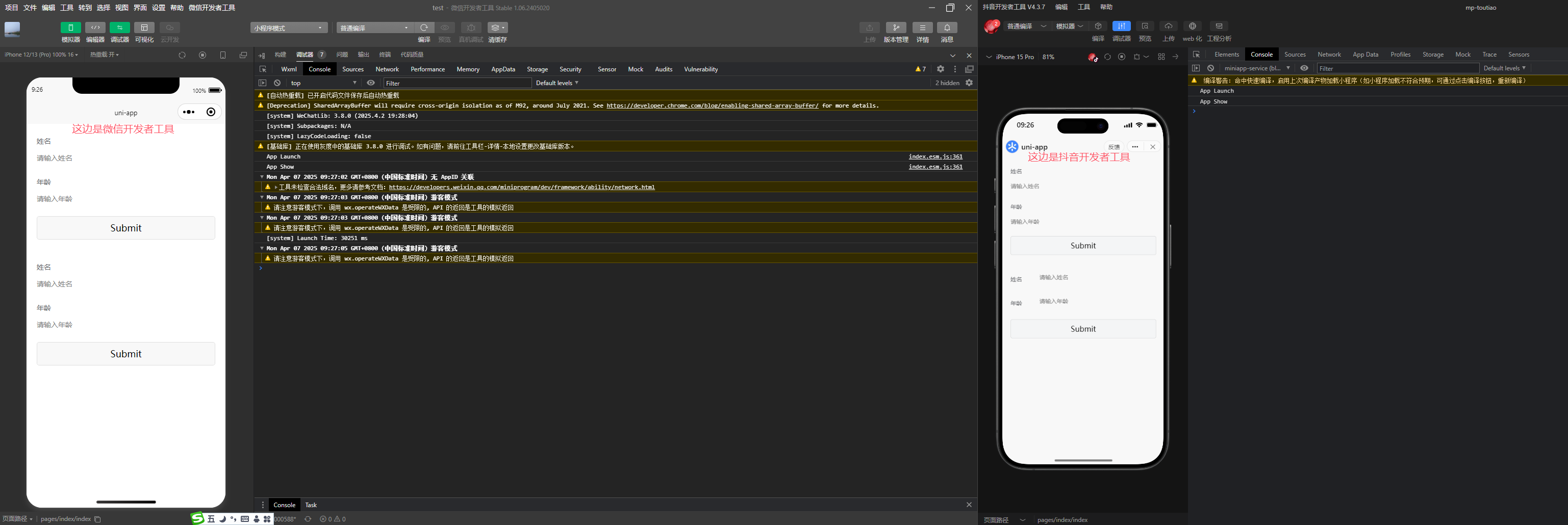Click the WeChat compile refresh icon
The width and height of the screenshot is (1568, 525).
(x=424, y=28)
